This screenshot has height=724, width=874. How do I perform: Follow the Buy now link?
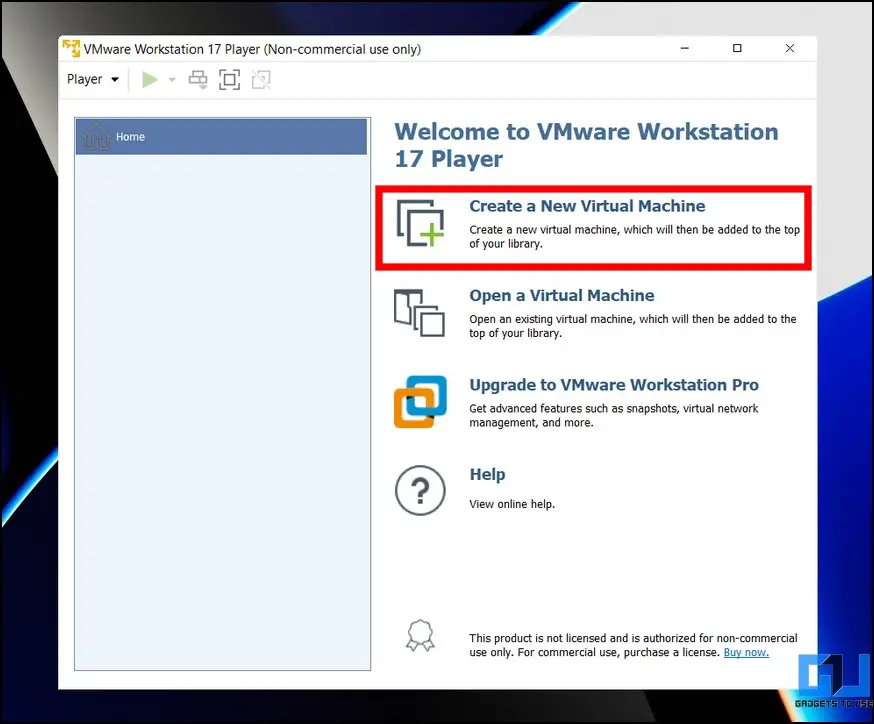(745, 652)
